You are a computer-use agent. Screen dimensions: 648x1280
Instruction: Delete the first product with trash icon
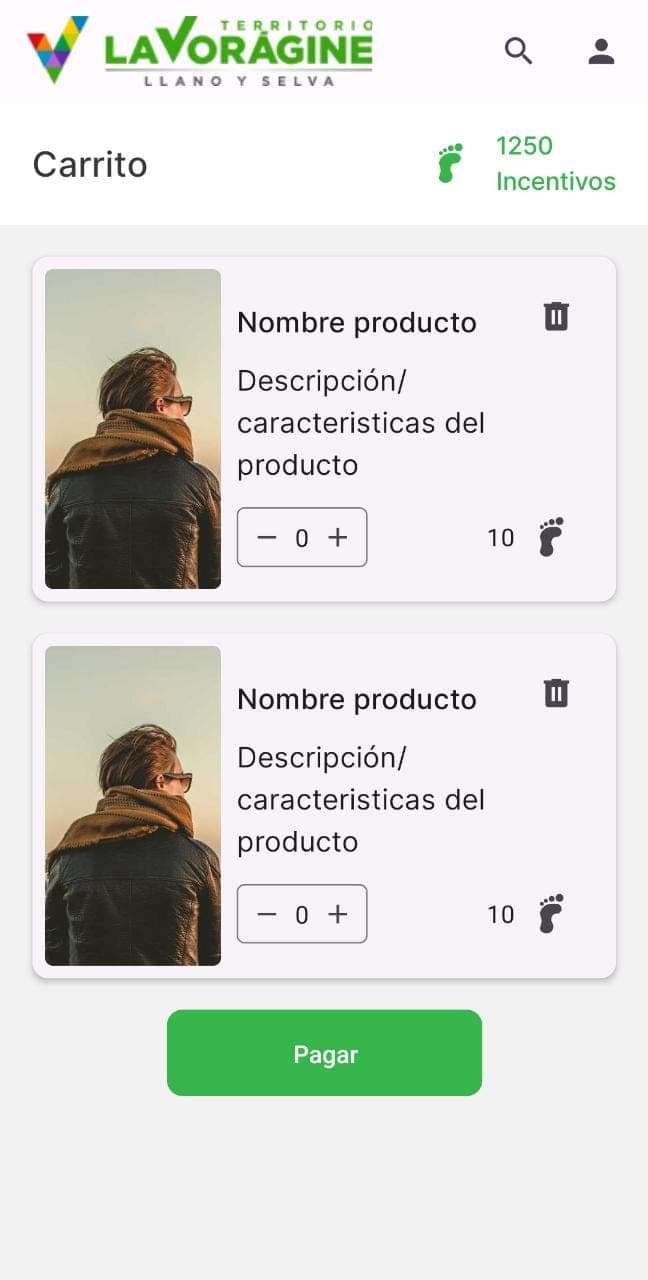556,316
